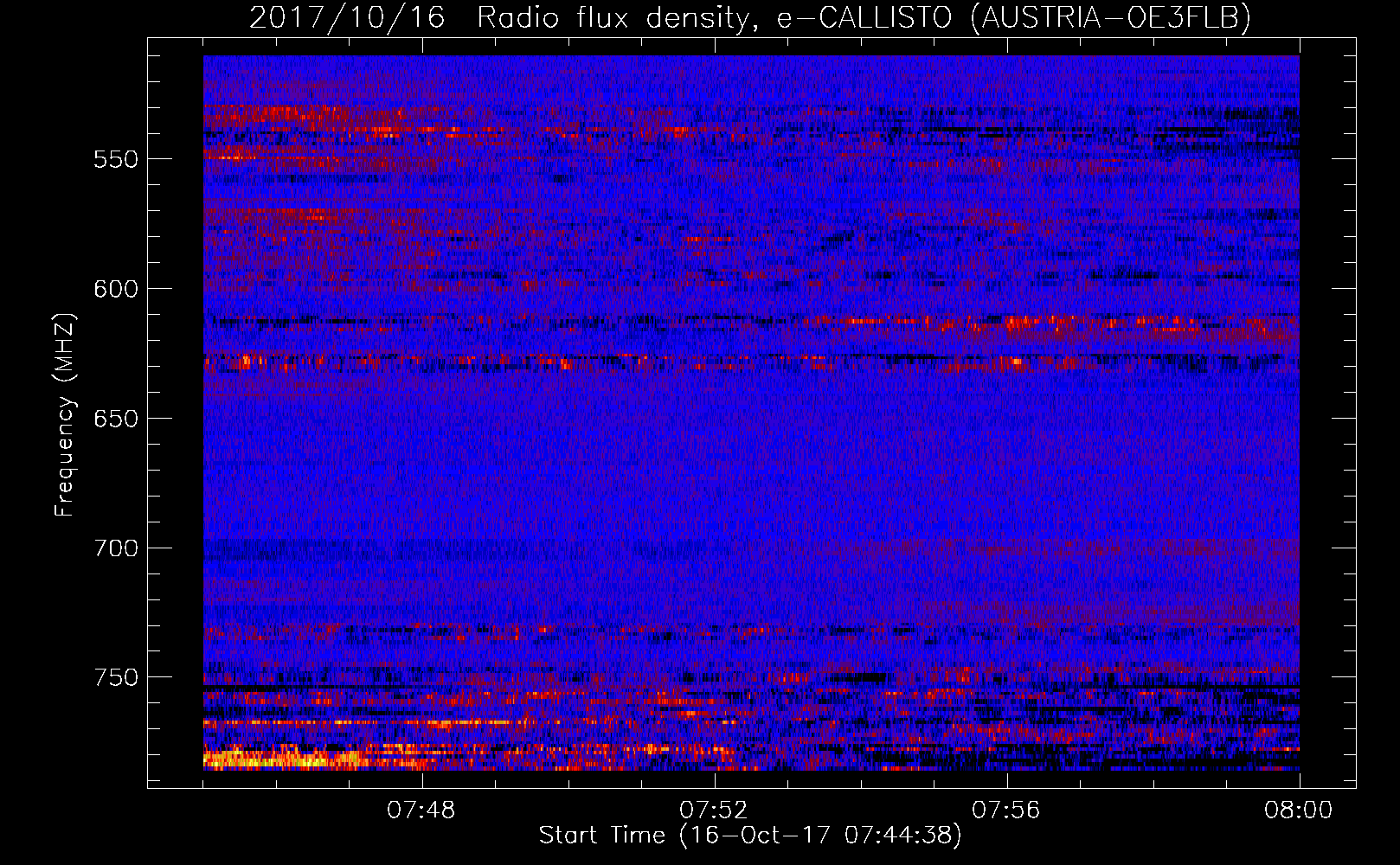This screenshot has width=1400, height=865.
Task: Click the 07:56 time tick label
Action: [x=1006, y=811]
